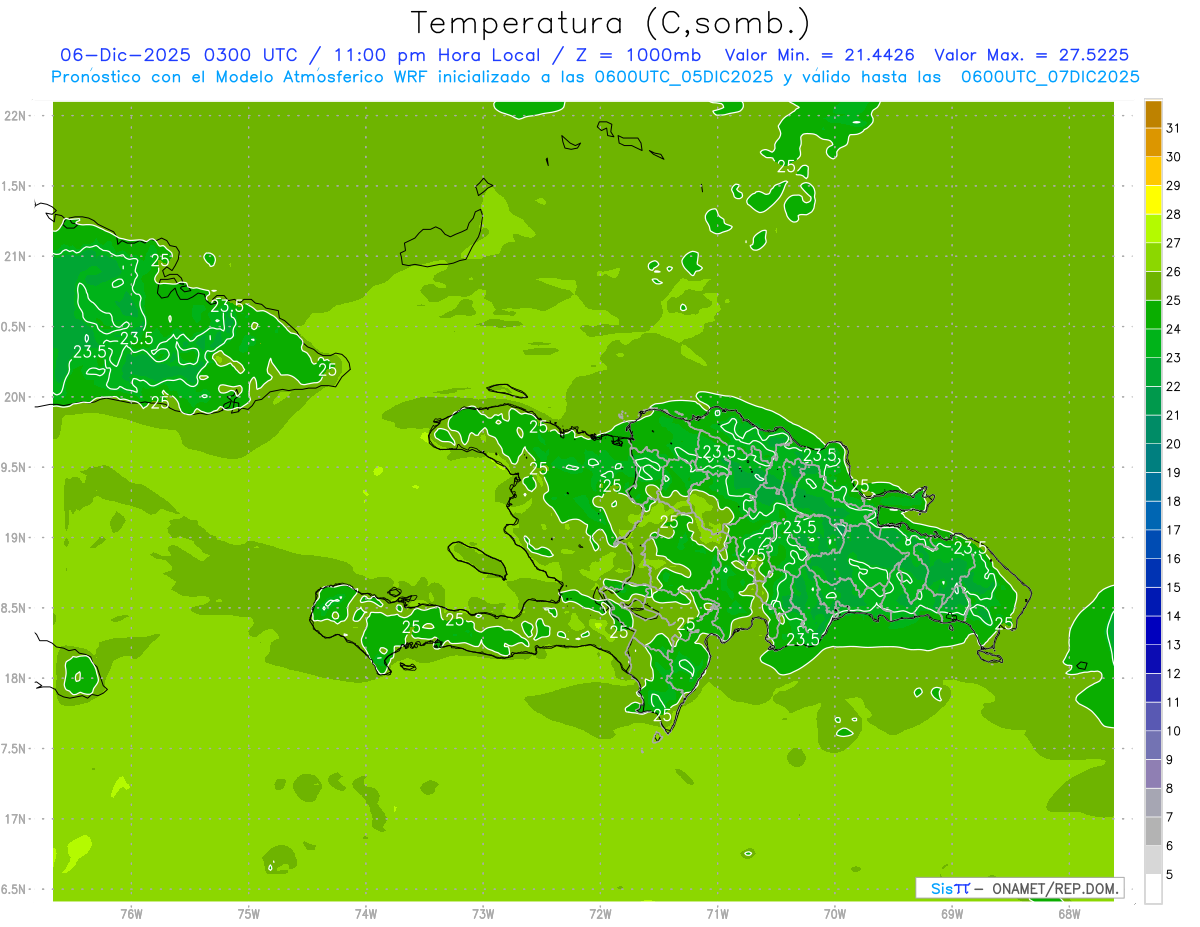Click the color scale label 22
Viewport: 1200px width, 927px height.
point(1173,387)
